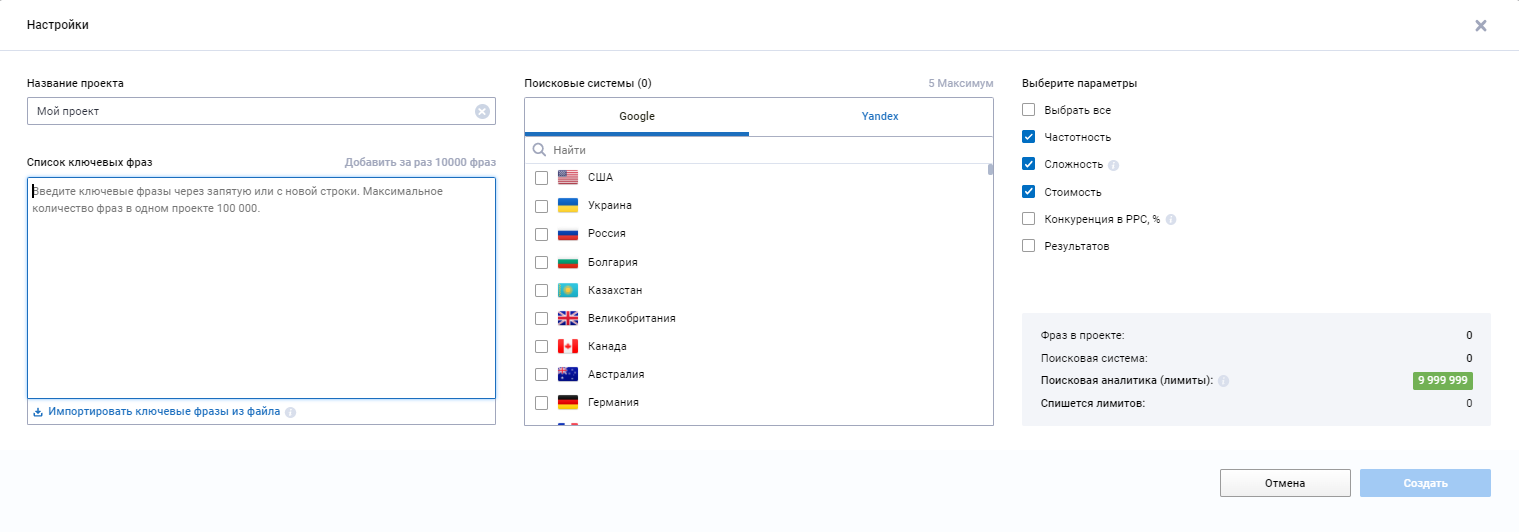This screenshot has width=1519, height=532.
Task: Click the search magnifier icon in the Найти field
Action: click(x=539, y=150)
